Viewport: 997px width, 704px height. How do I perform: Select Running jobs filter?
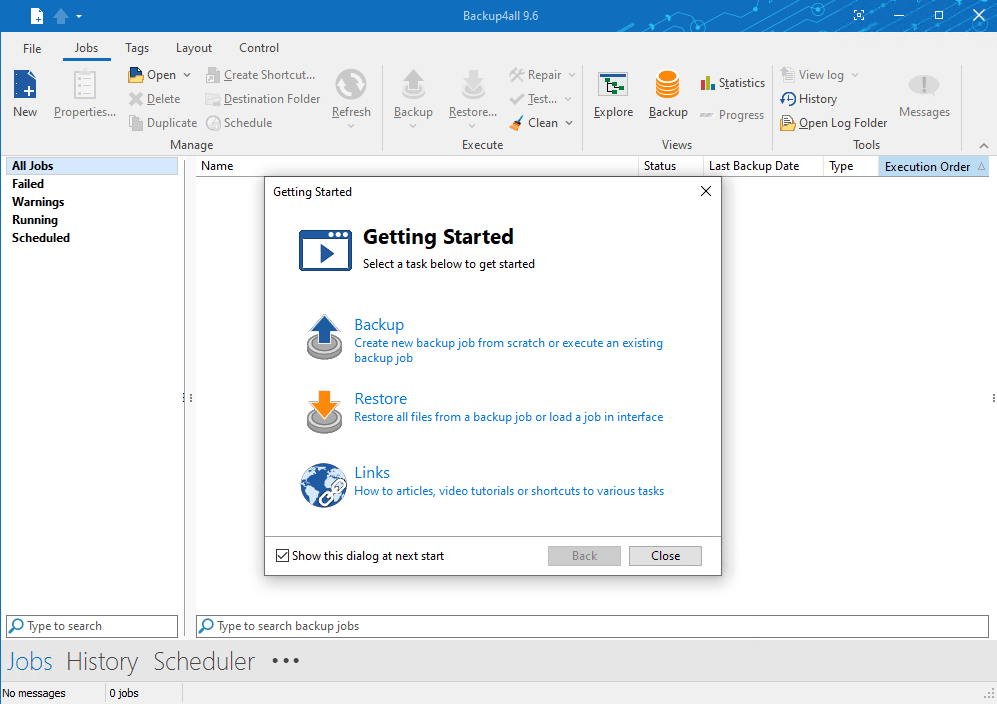35,219
